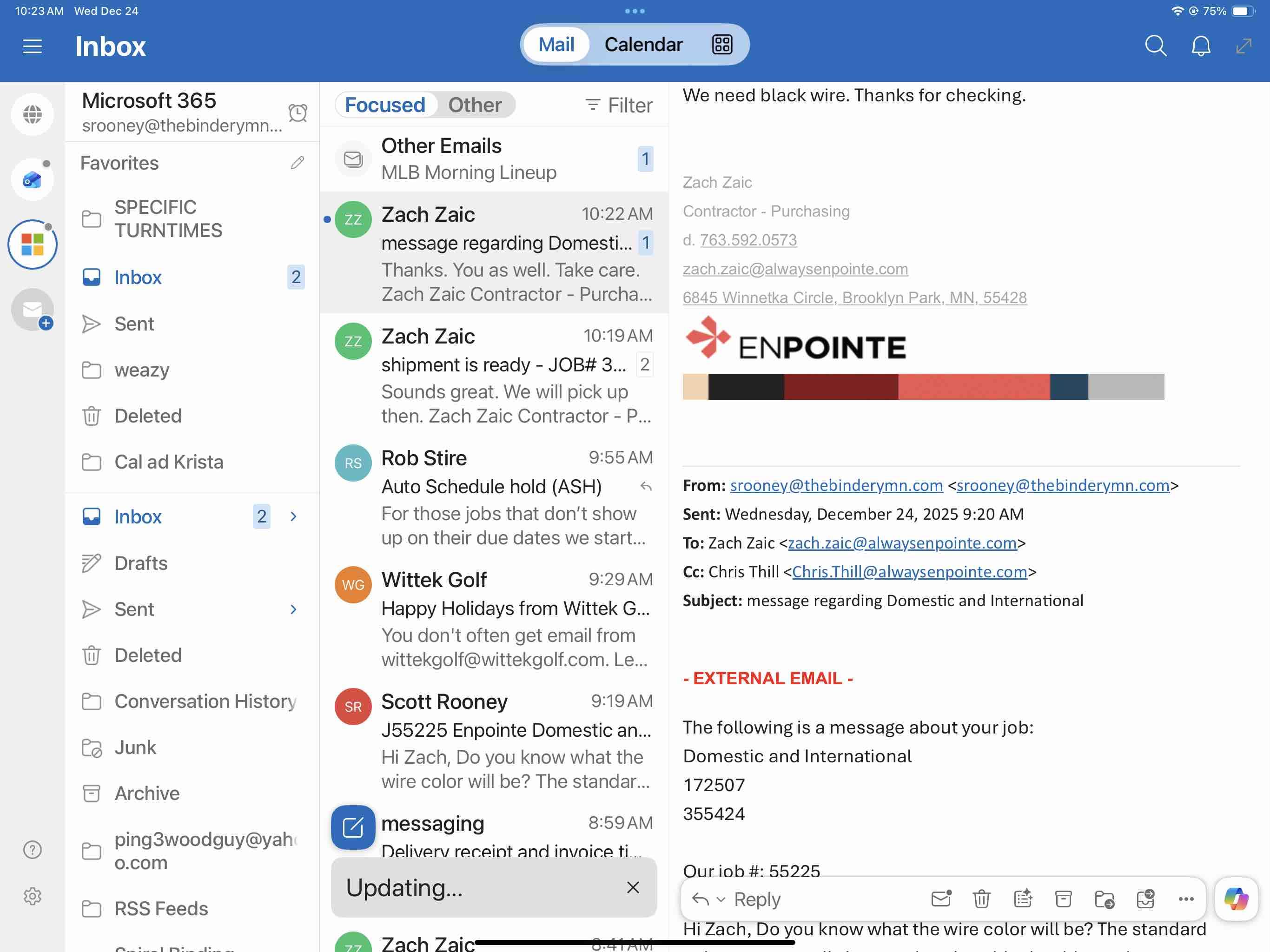This screenshot has width=1270, height=952.
Task: Delete message using trash toolbar icon
Action: [981, 899]
